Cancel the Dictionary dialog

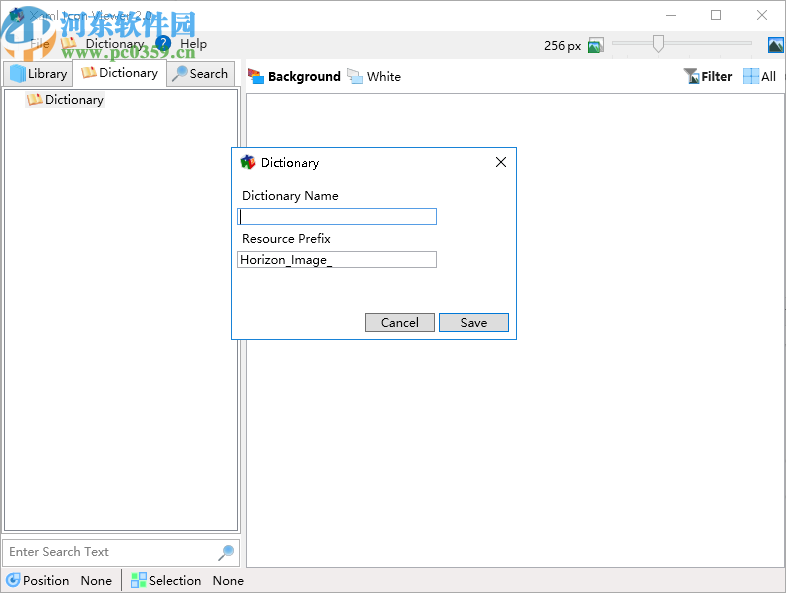coord(400,322)
